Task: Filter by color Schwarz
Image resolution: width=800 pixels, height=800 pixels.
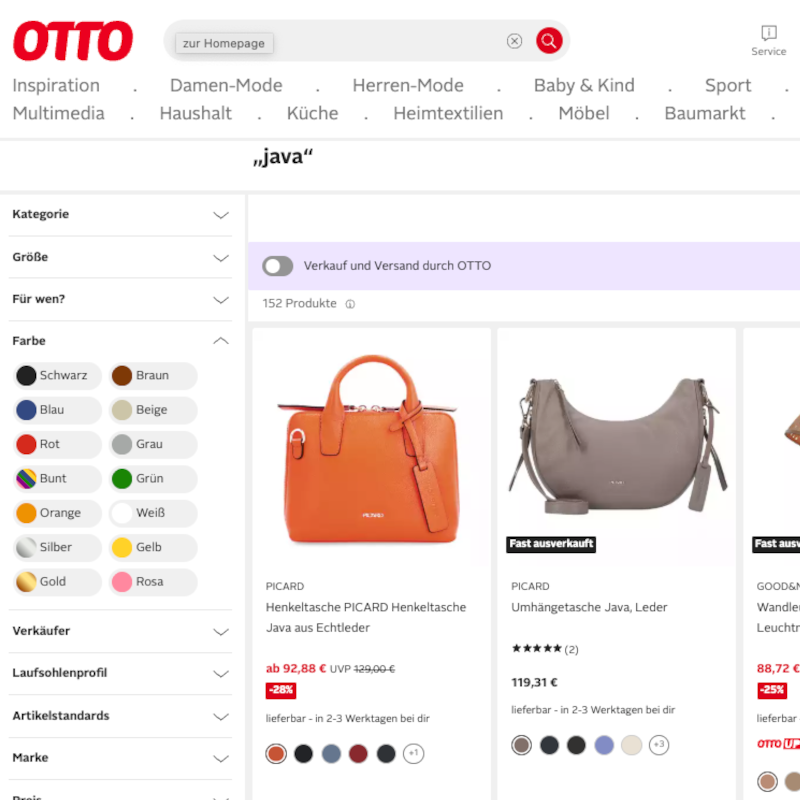Action: pos(57,376)
